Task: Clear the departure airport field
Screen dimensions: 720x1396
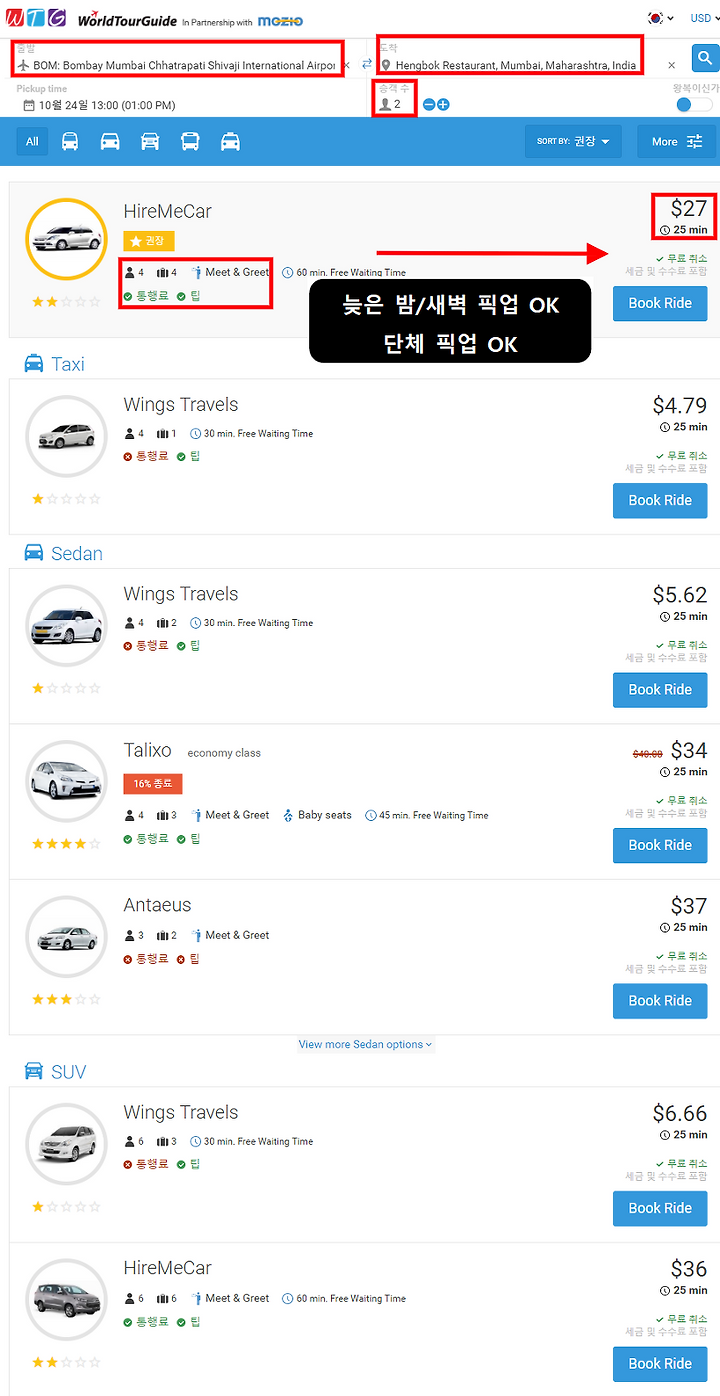Action: coord(347,65)
